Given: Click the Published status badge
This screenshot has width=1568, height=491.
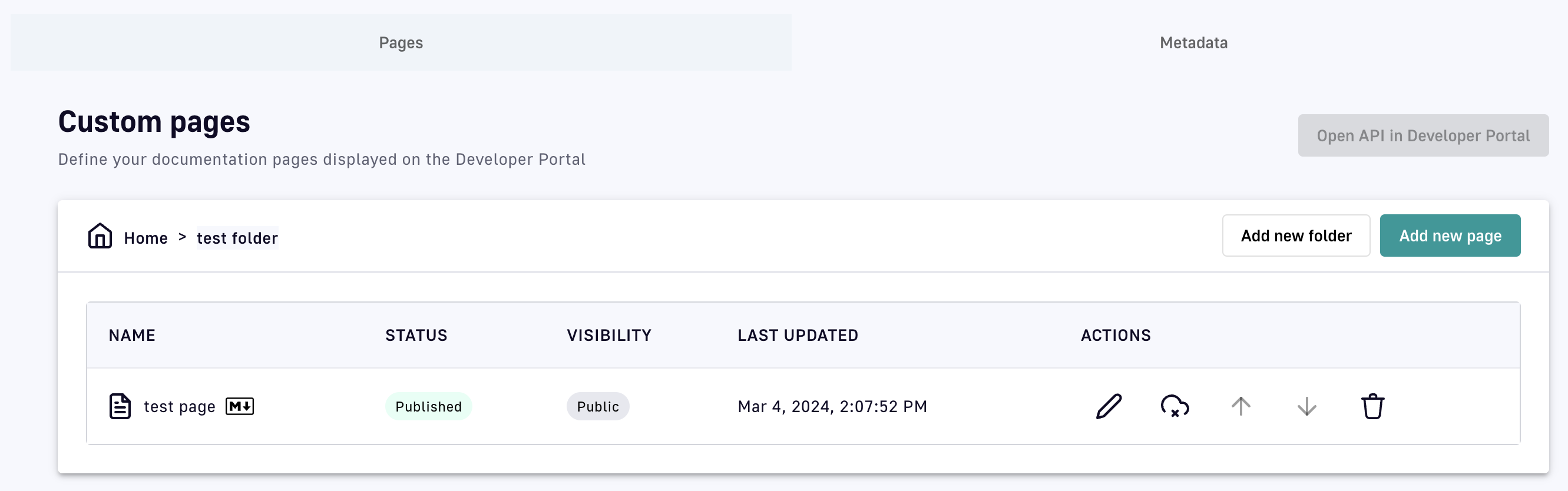Looking at the screenshot, I should (x=429, y=406).
